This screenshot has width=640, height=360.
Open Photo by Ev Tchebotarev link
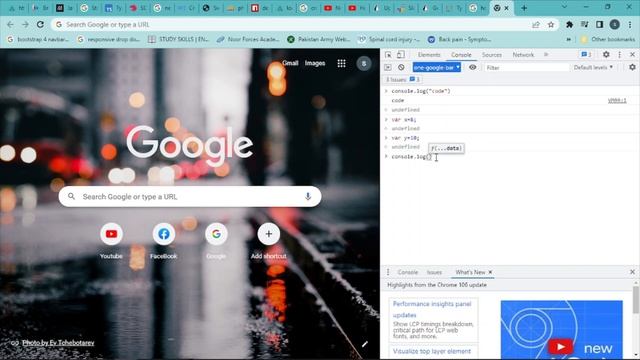[58, 343]
